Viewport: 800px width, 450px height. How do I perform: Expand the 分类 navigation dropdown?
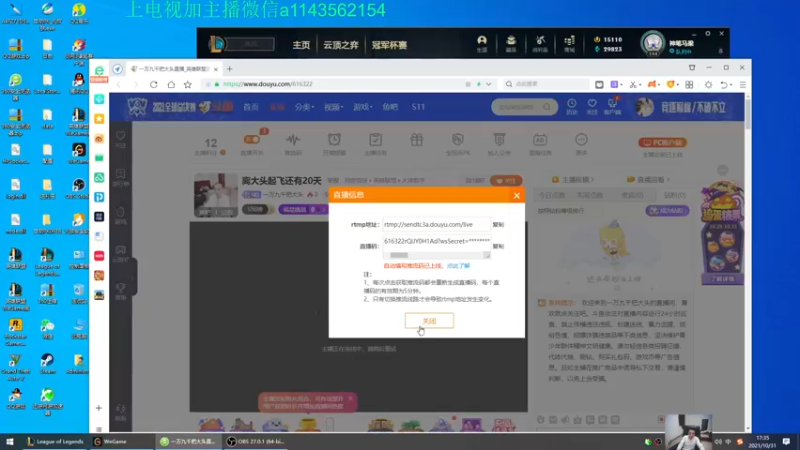point(304,107)
